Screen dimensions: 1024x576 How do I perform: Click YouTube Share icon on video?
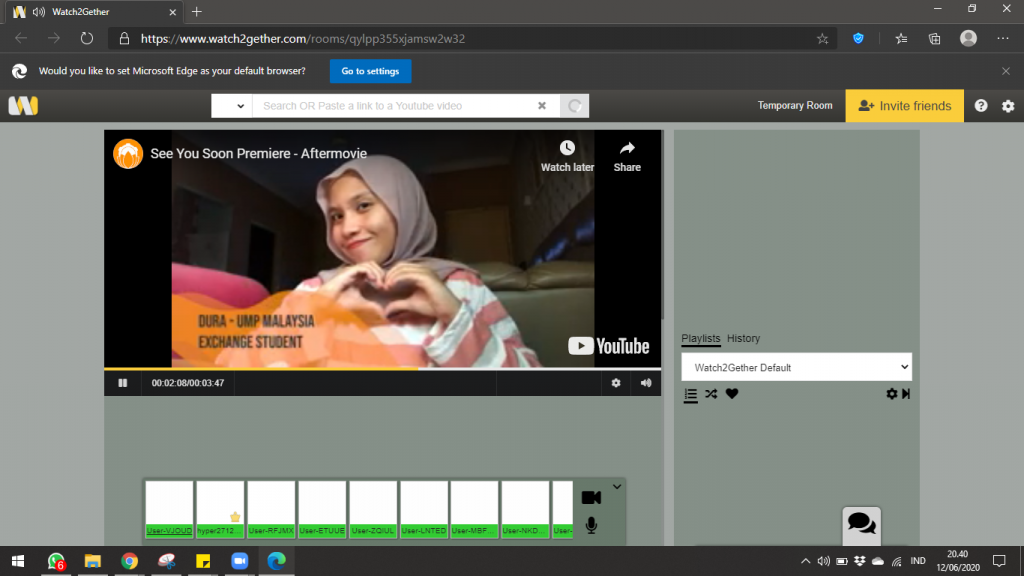[x=627, y=155]
